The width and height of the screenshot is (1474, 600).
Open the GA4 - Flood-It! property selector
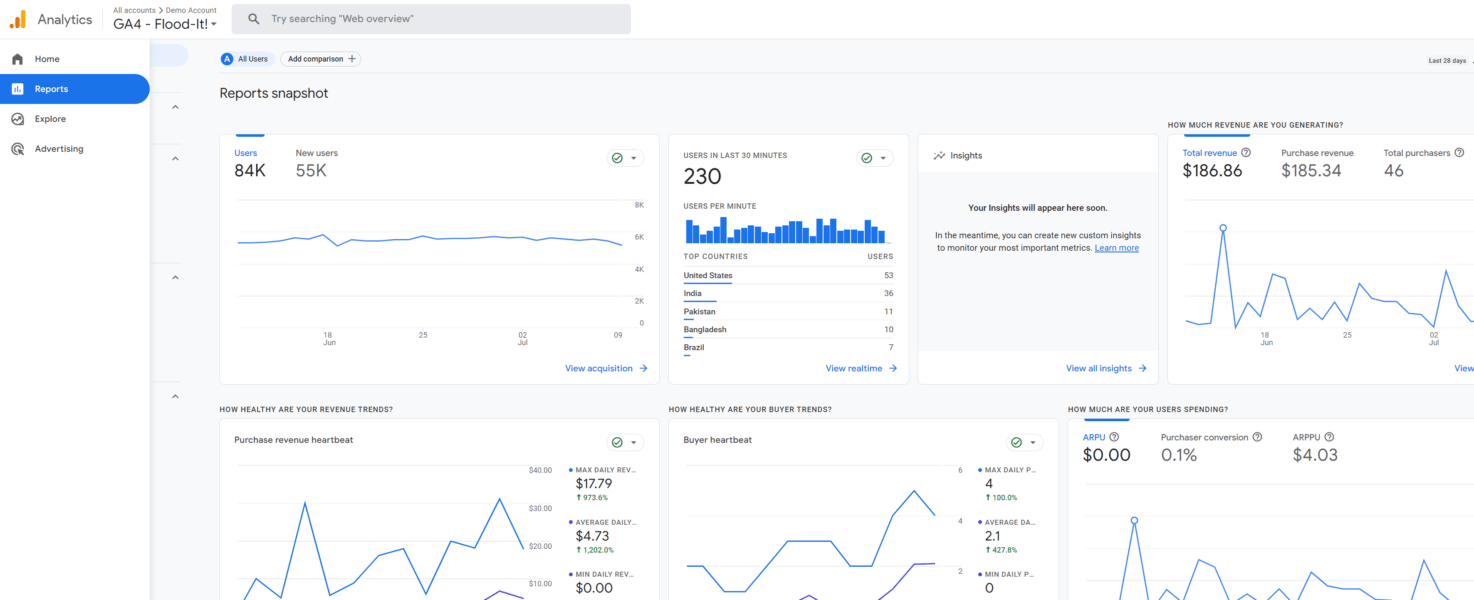coord(165,24)
